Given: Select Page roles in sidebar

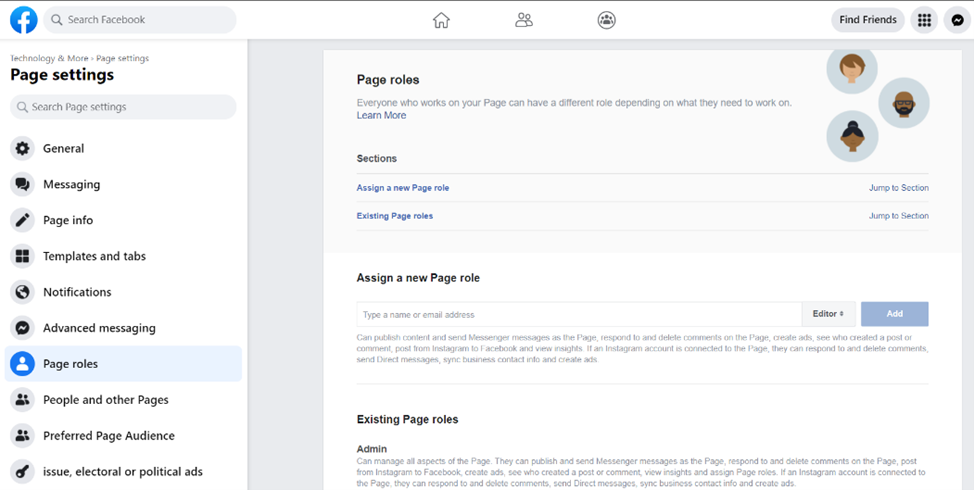Looking at the screenshot, I should (70, 364).
